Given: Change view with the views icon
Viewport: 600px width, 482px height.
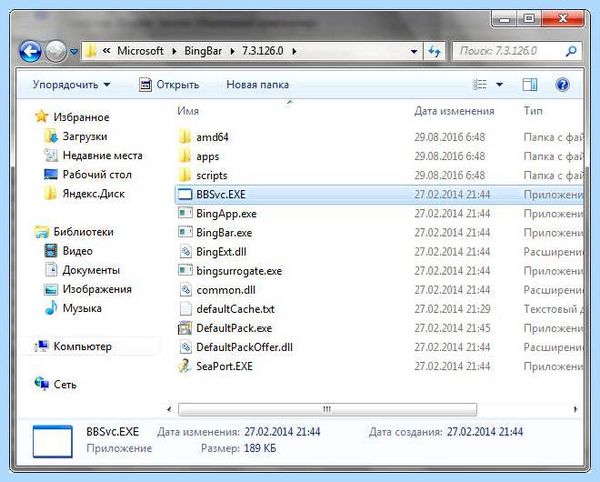Looking at the screenshot, I should 479,84.
